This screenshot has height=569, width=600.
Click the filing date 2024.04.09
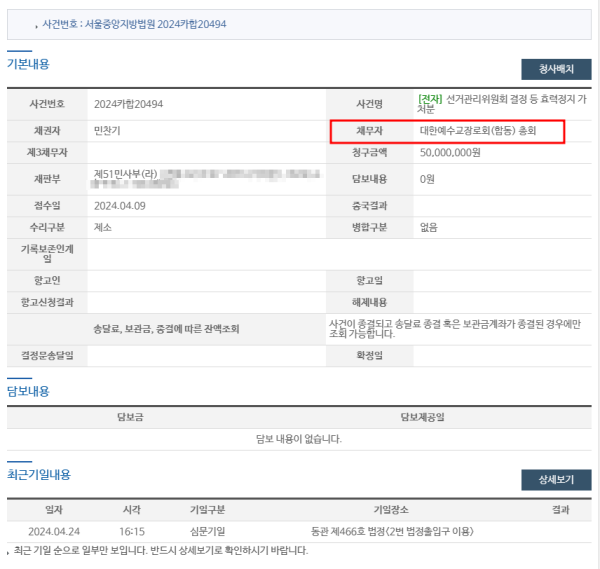pyautogui.click(x=119, y=205)
